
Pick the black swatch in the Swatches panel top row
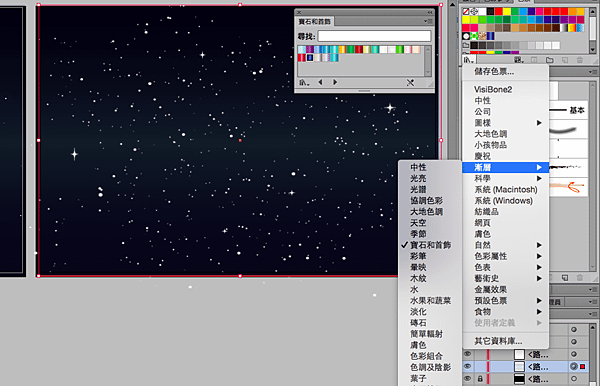490,11
